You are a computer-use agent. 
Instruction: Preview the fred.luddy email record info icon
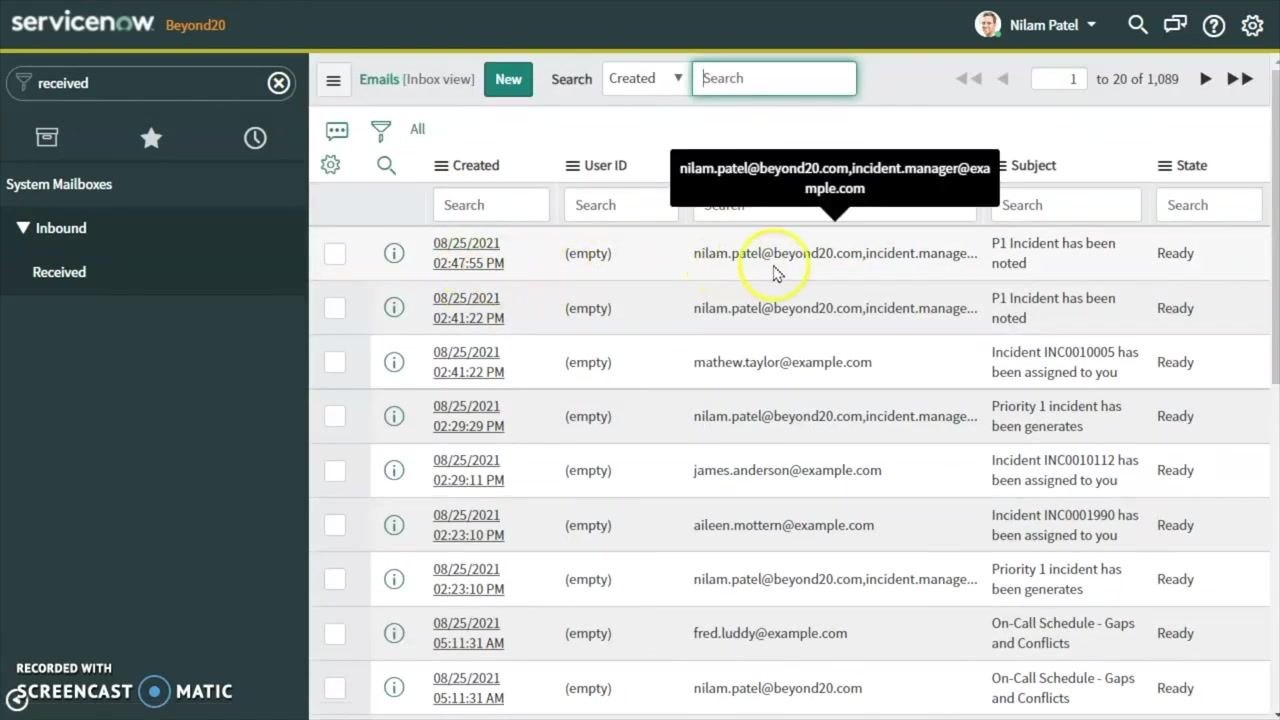(394, 633)
